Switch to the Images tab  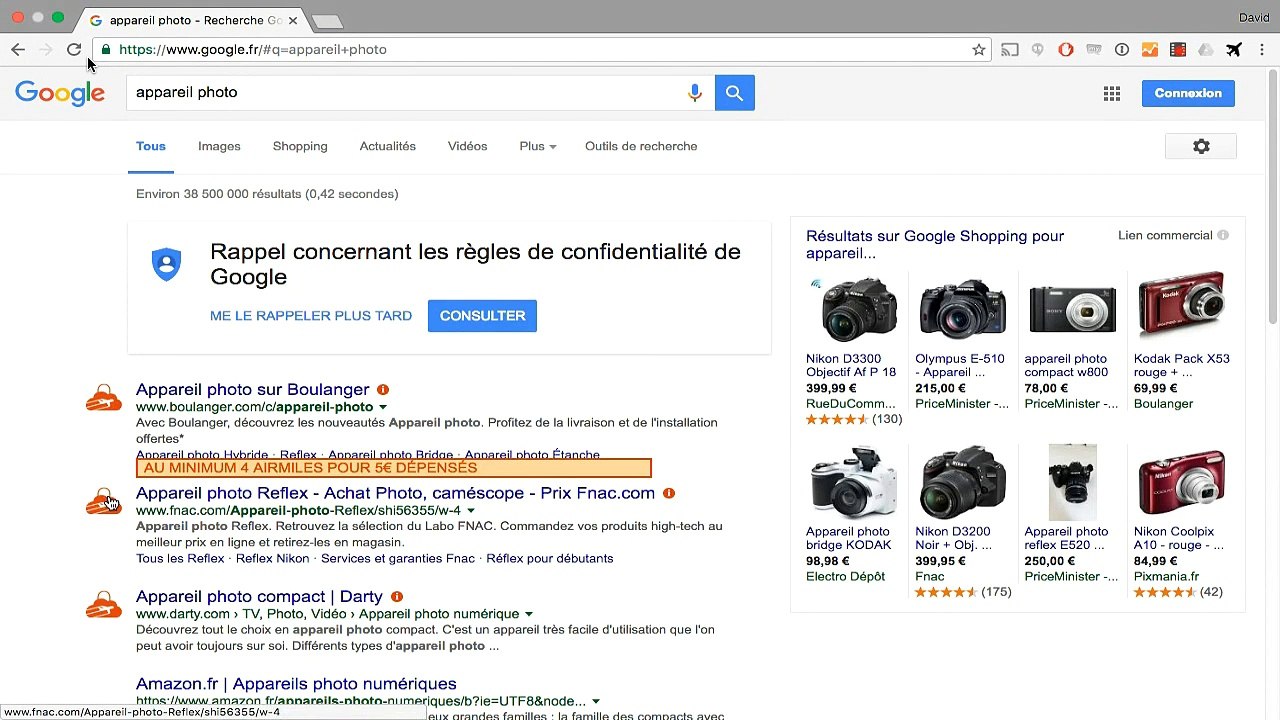click(x=219, y=146)
